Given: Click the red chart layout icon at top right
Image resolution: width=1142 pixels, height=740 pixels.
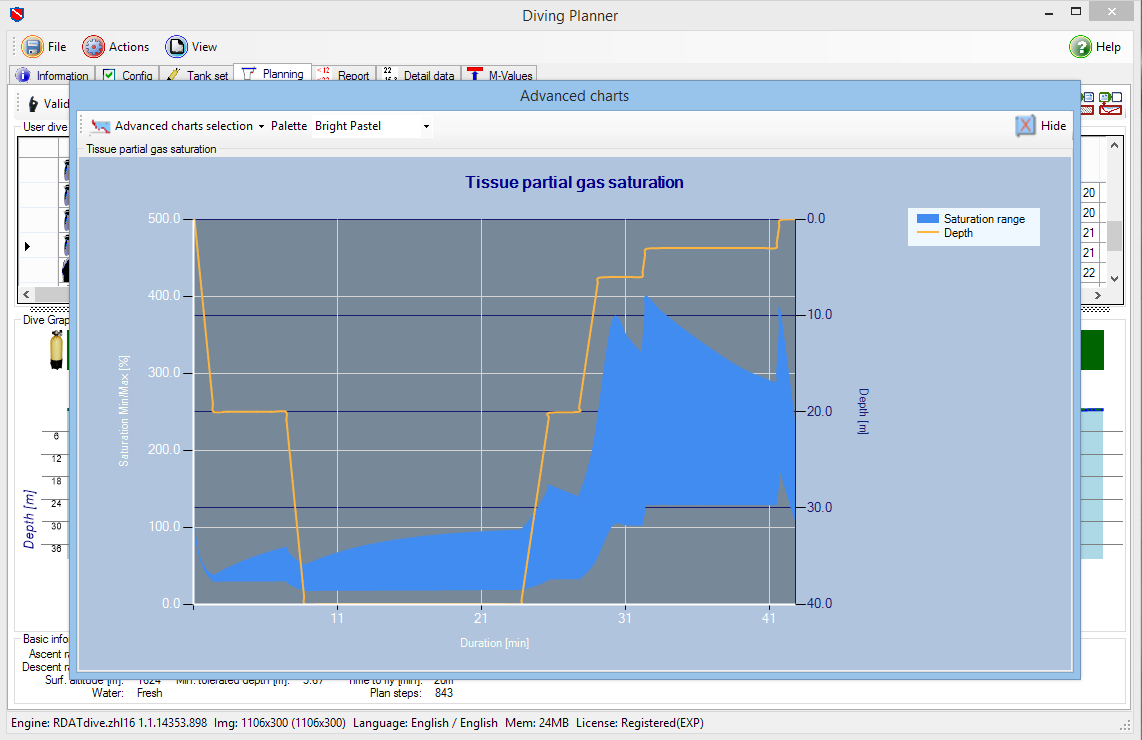Looking at the screenshot, I should (x=1109, y=109).
